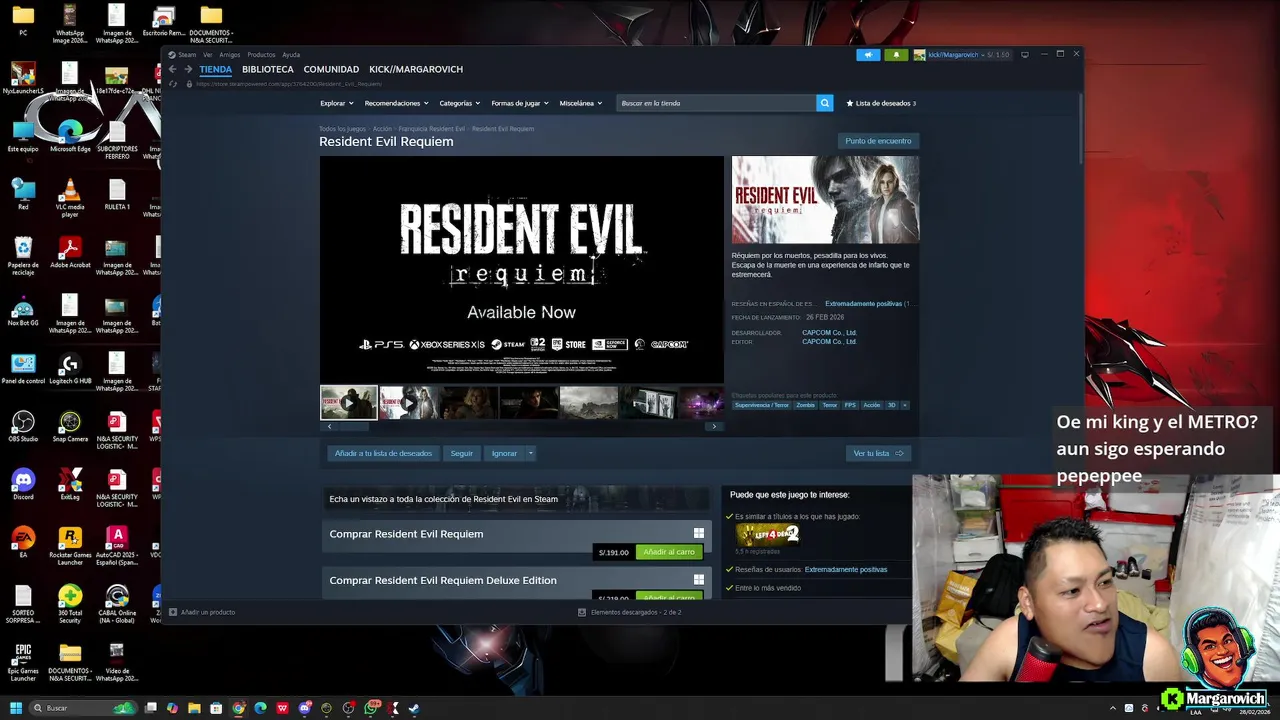Screen dimensions: 1280x720
Task: Click the Steam store search magnifier button
Action: (825, 103)
